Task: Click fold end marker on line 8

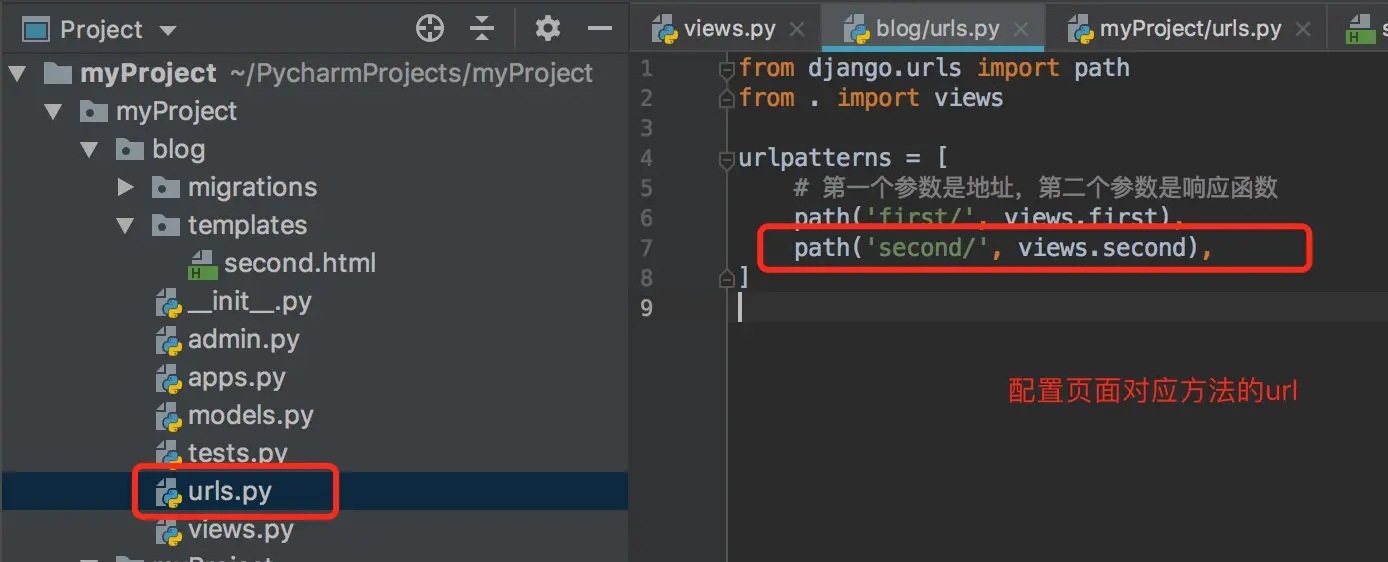Action: coord(728,279)
